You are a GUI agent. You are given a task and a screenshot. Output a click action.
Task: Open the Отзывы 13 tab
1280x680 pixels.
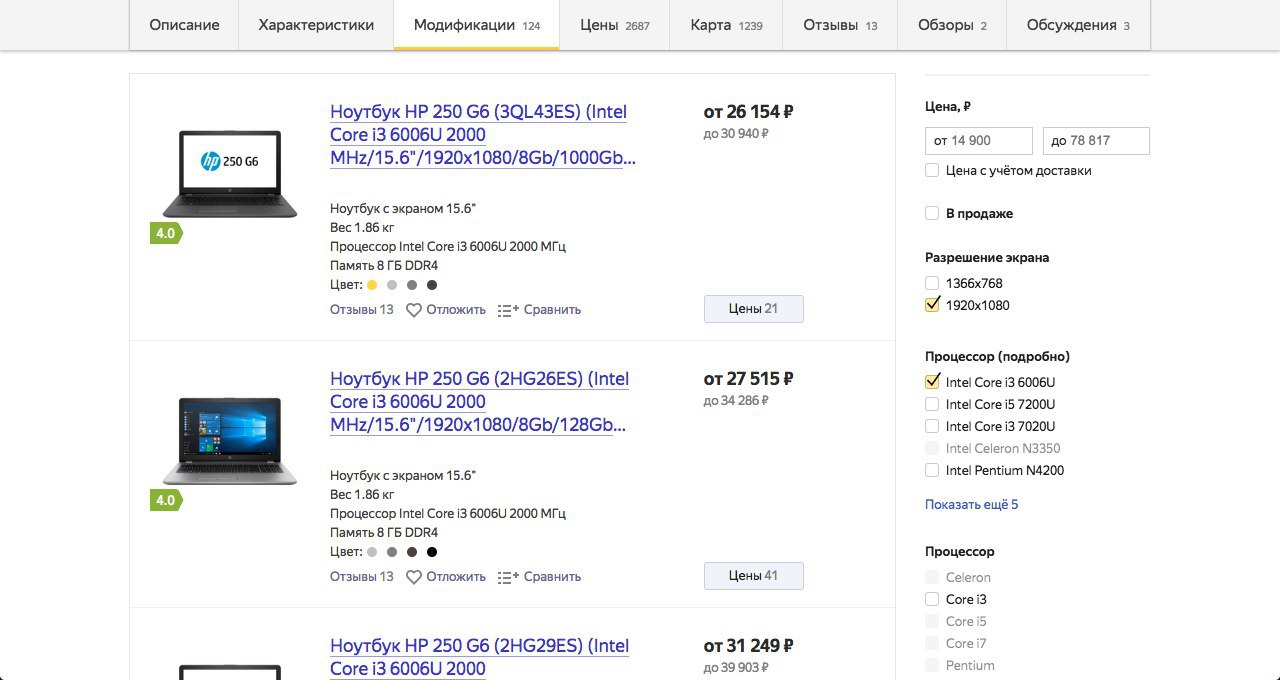(840, 25)
